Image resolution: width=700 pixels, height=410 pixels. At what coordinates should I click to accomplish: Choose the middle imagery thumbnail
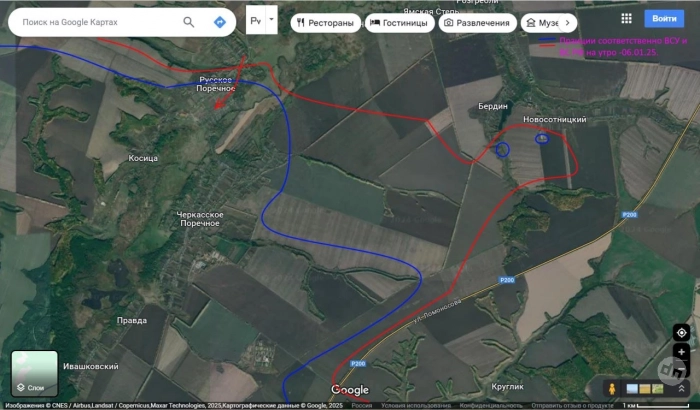pyautogui.click(x=645, y=389)
